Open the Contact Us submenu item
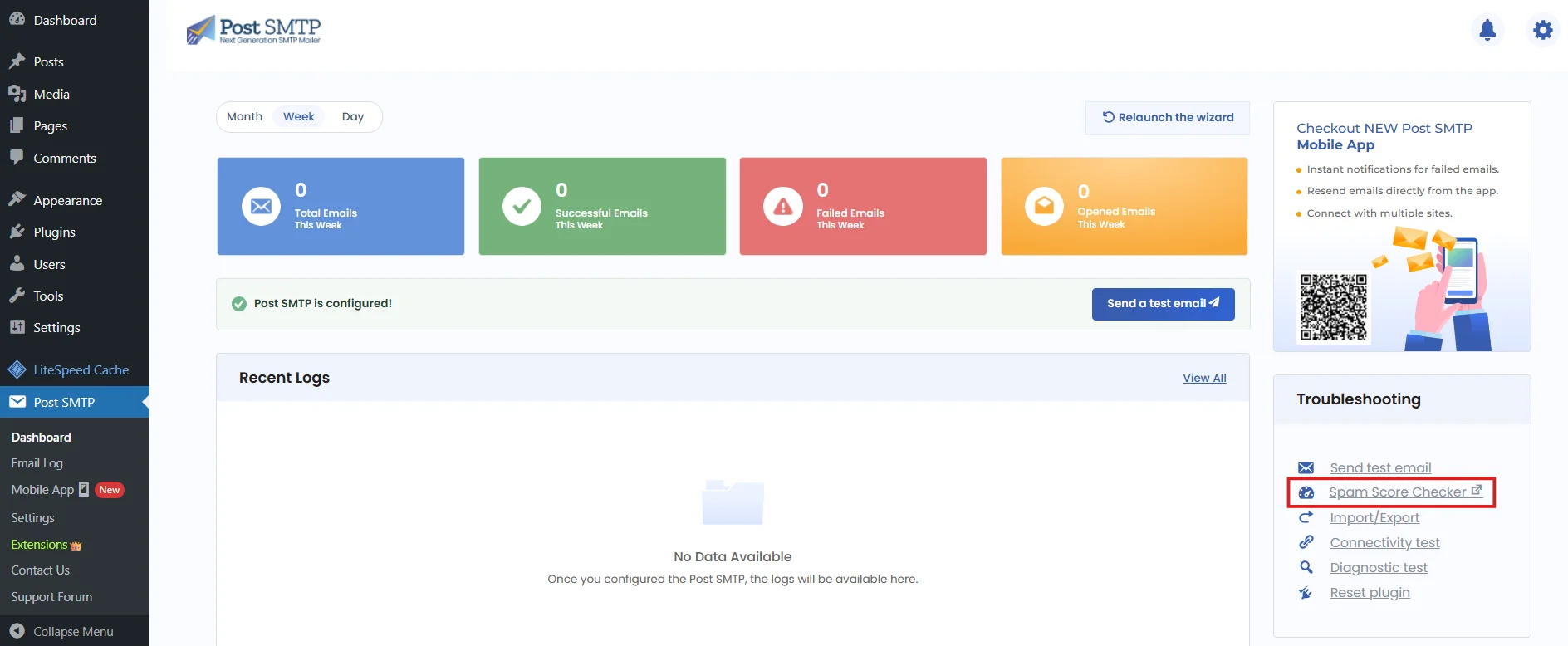Screen dimensions: 1568x646 click(x=40, y=570)
